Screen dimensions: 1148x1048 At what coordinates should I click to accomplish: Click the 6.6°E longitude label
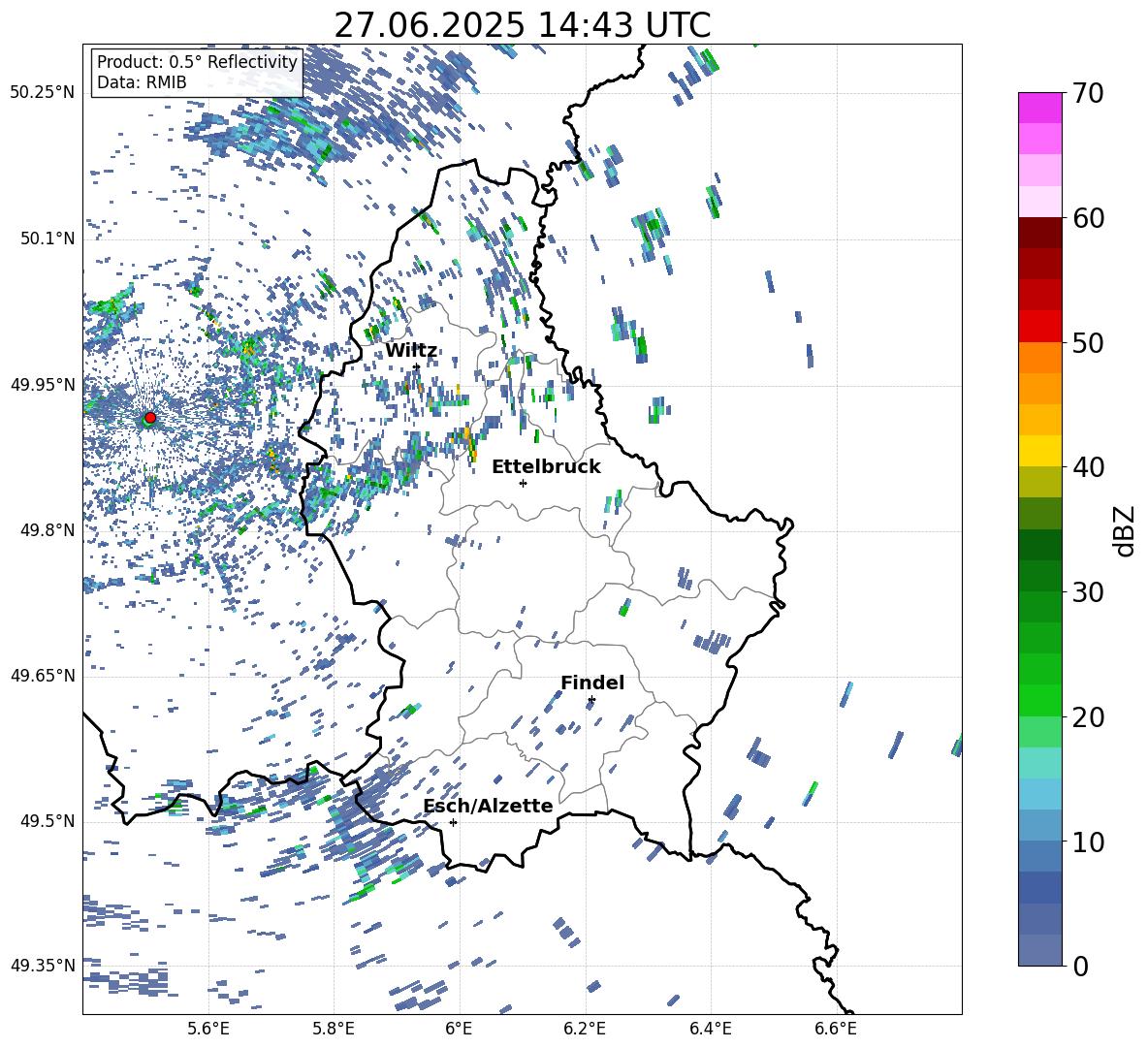tap(836, 1029)
